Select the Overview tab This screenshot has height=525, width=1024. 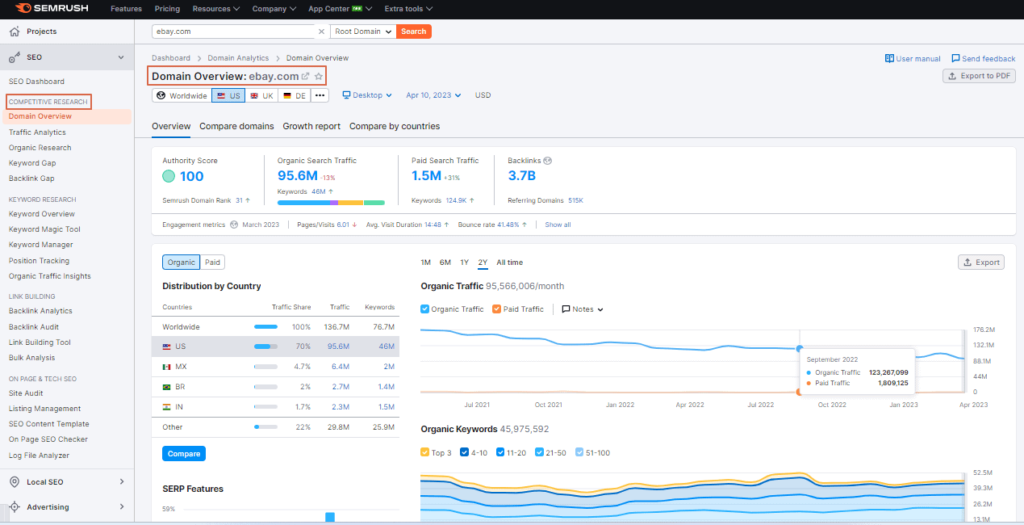coord(171,126)
